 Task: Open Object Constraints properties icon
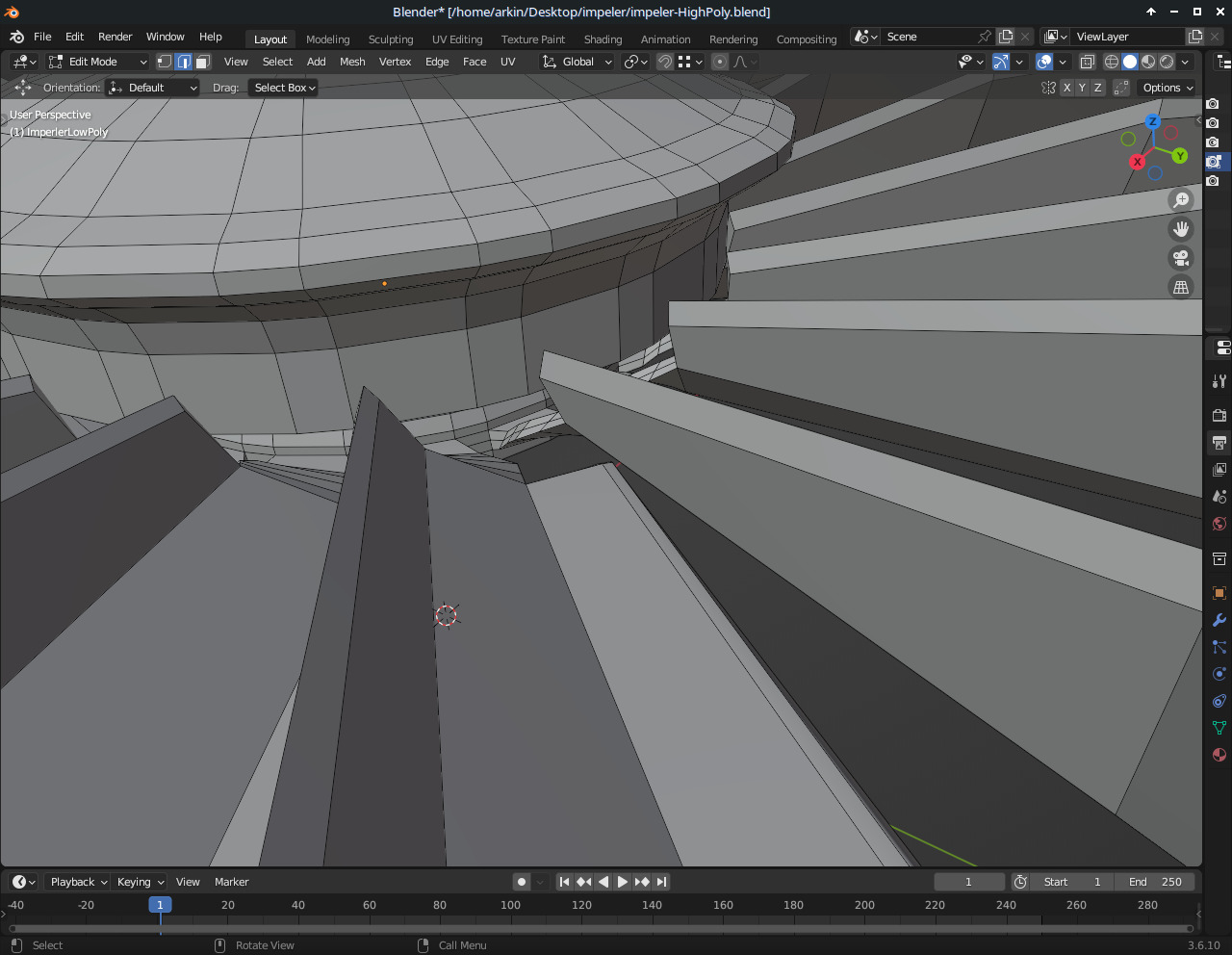[x=1219, y=701]
